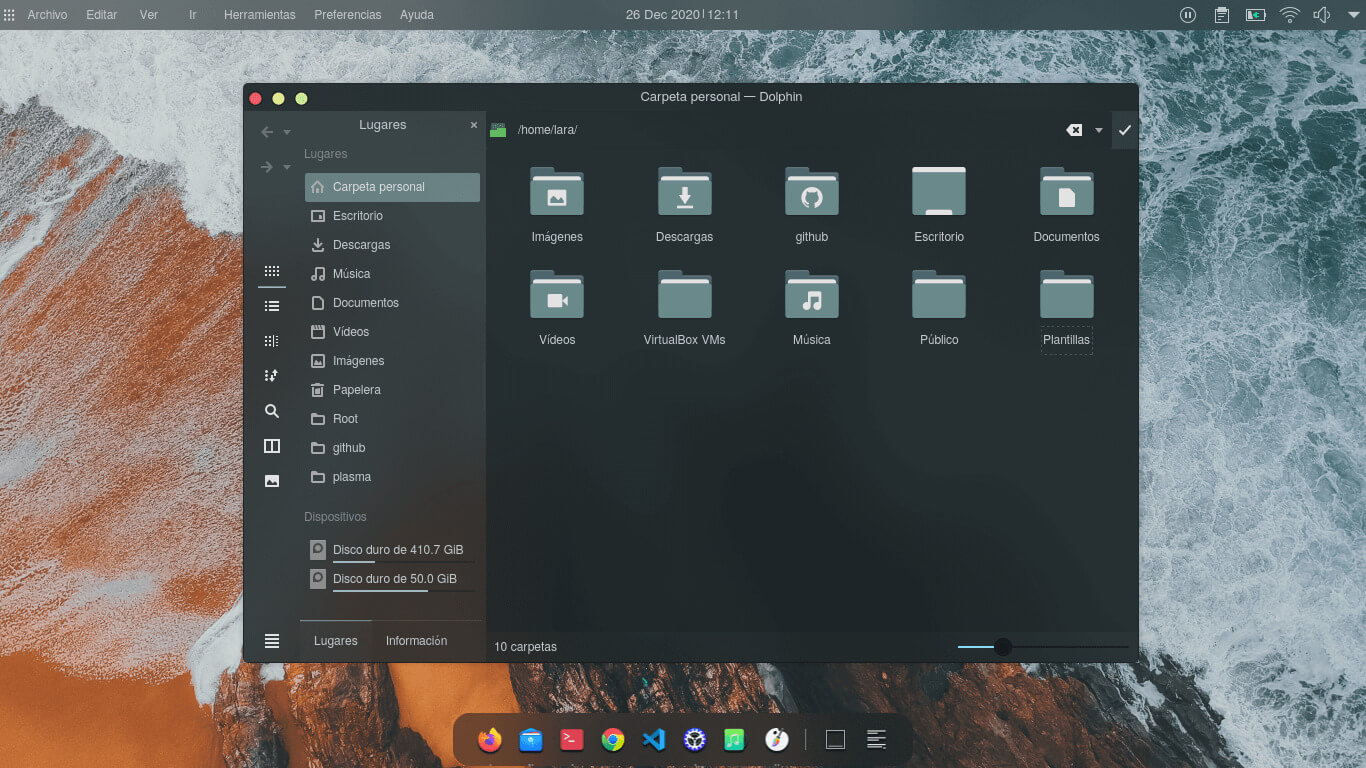
Task: Clear the location bar with the erase icon
Action: (x=1074, y=130)
